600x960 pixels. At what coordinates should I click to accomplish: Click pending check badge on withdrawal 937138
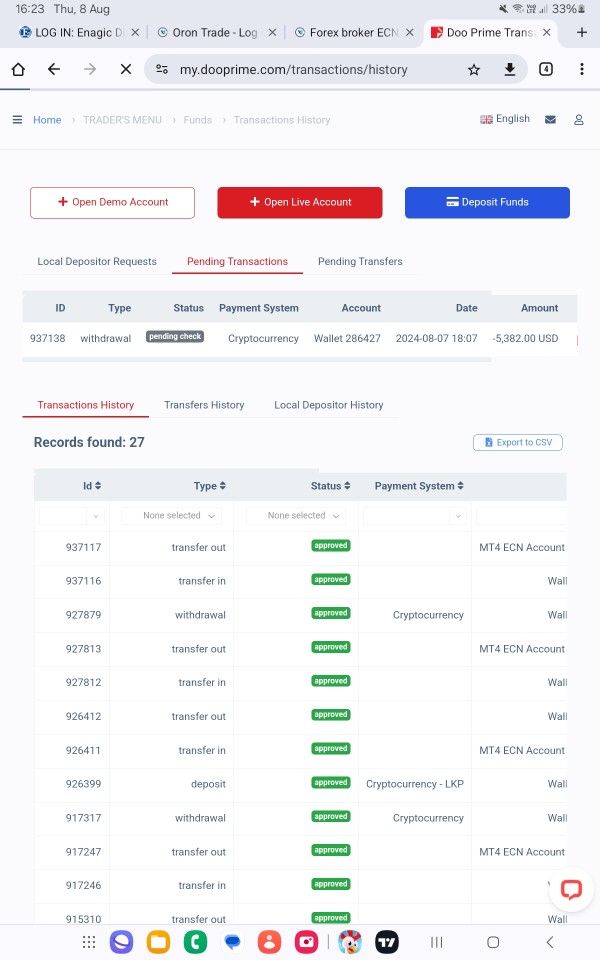point(175,336)
